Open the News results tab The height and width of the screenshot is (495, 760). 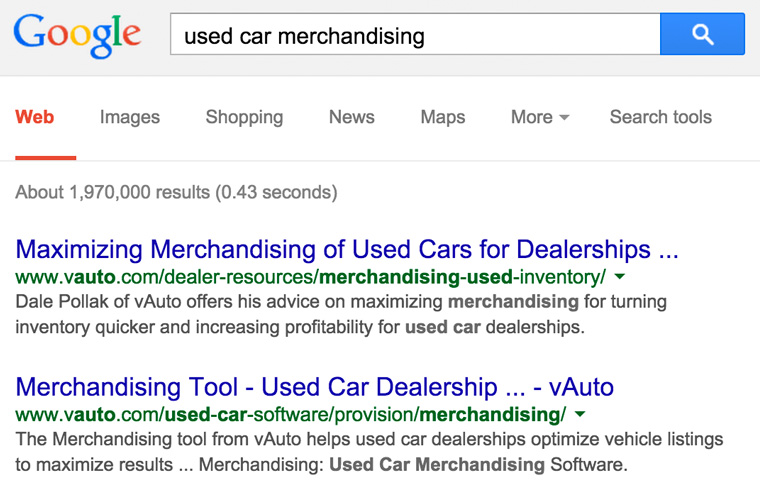(352, 117)
